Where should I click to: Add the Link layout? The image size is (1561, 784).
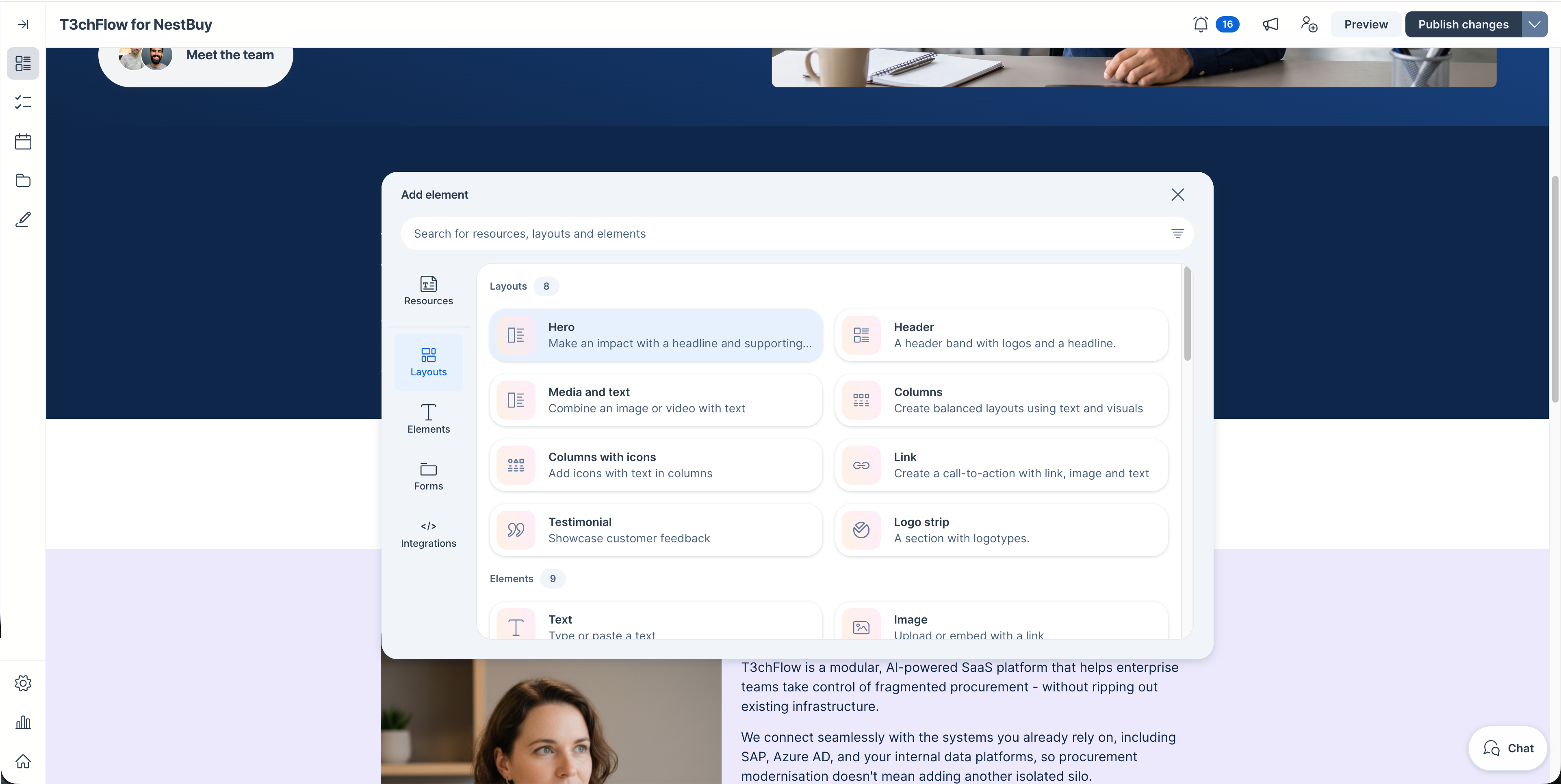[1001, 465]
